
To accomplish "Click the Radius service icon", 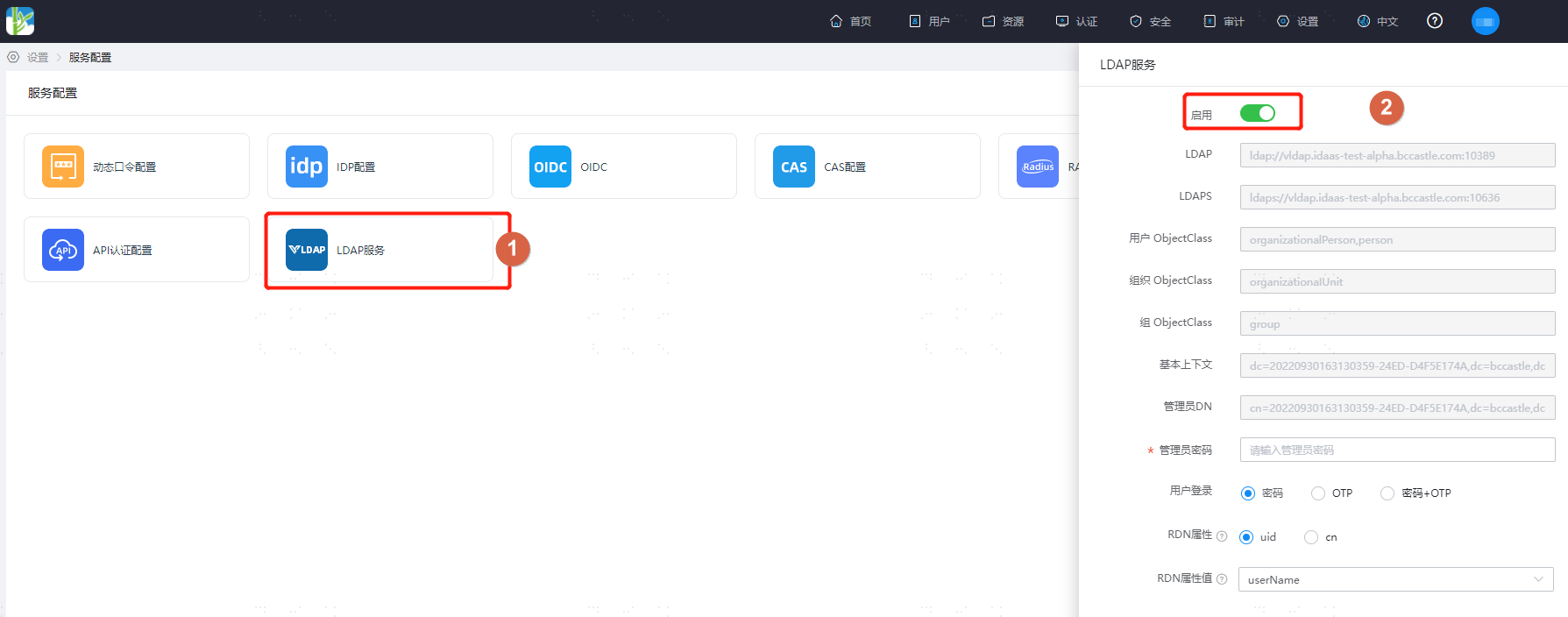I will [1038, 167].
